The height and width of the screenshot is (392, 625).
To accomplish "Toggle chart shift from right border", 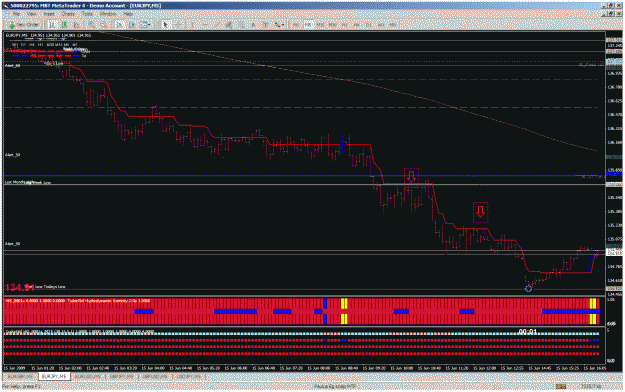I will [x=132, y=25].
